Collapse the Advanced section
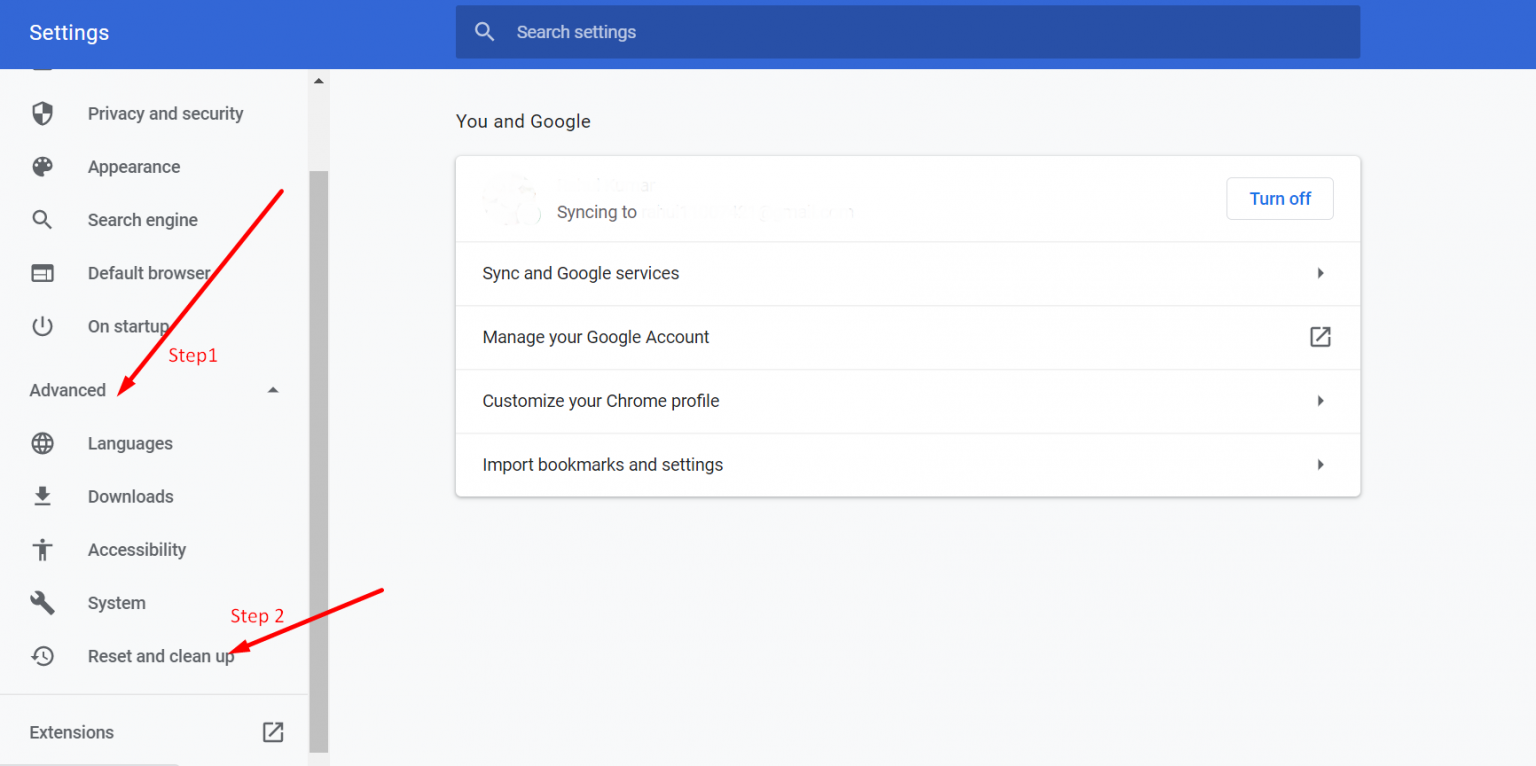Viewport: 1536px width, 766px height. (272, 389)
